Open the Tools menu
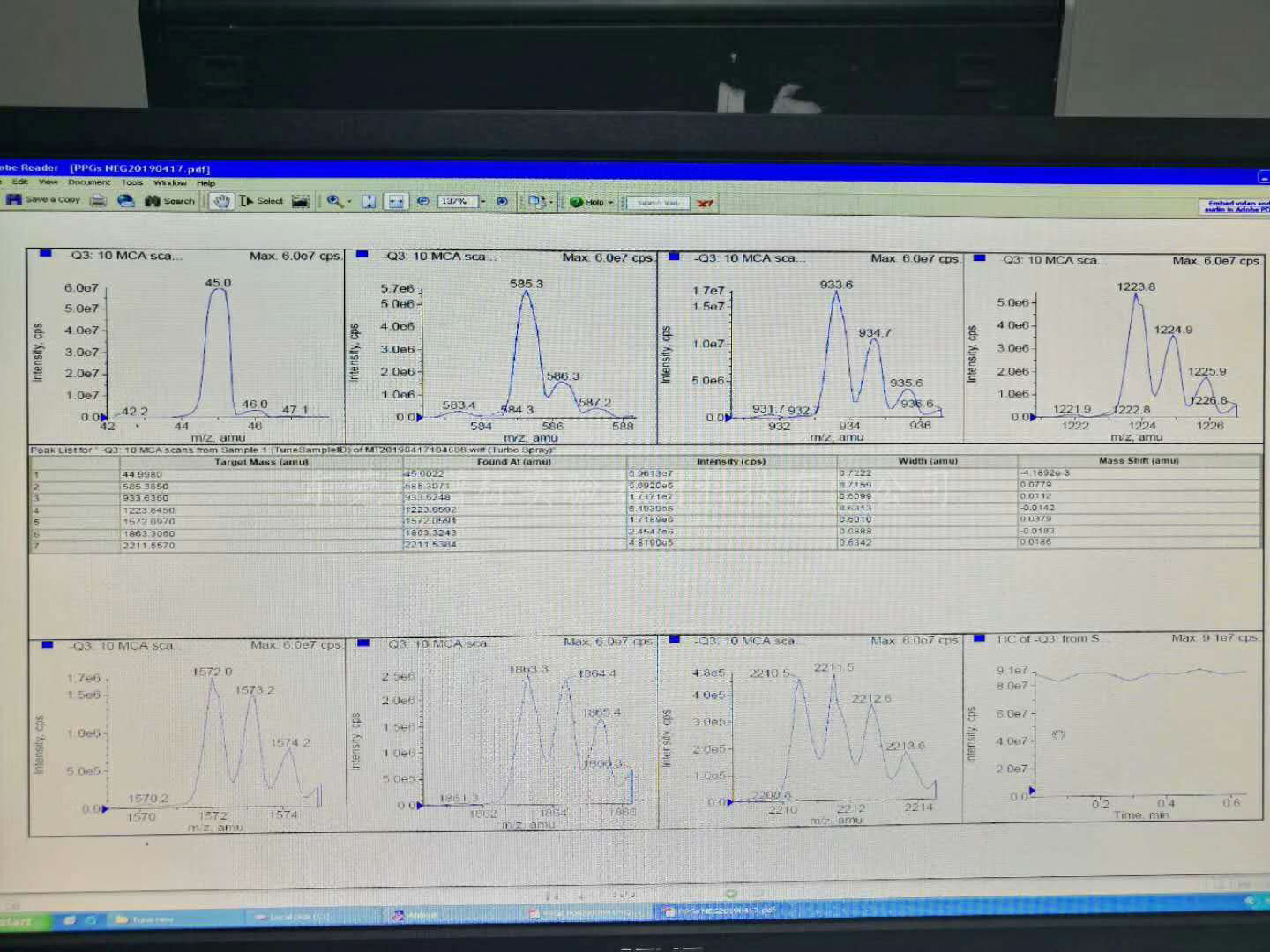Viewport: 1270px width, 952px height. pyautogui.click(x=132, y=182)
